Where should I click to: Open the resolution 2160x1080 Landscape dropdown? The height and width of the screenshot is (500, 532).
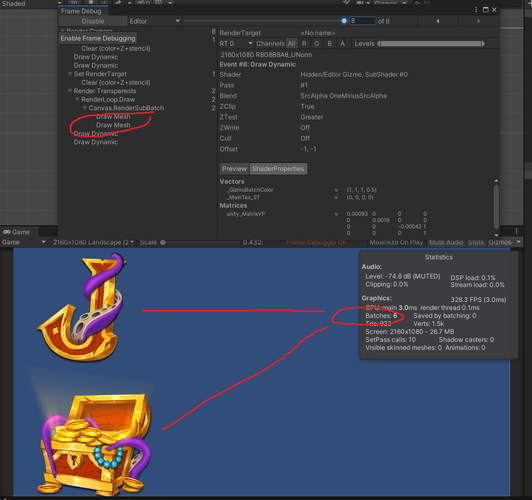pyautogui.click(x=93, y=242)
